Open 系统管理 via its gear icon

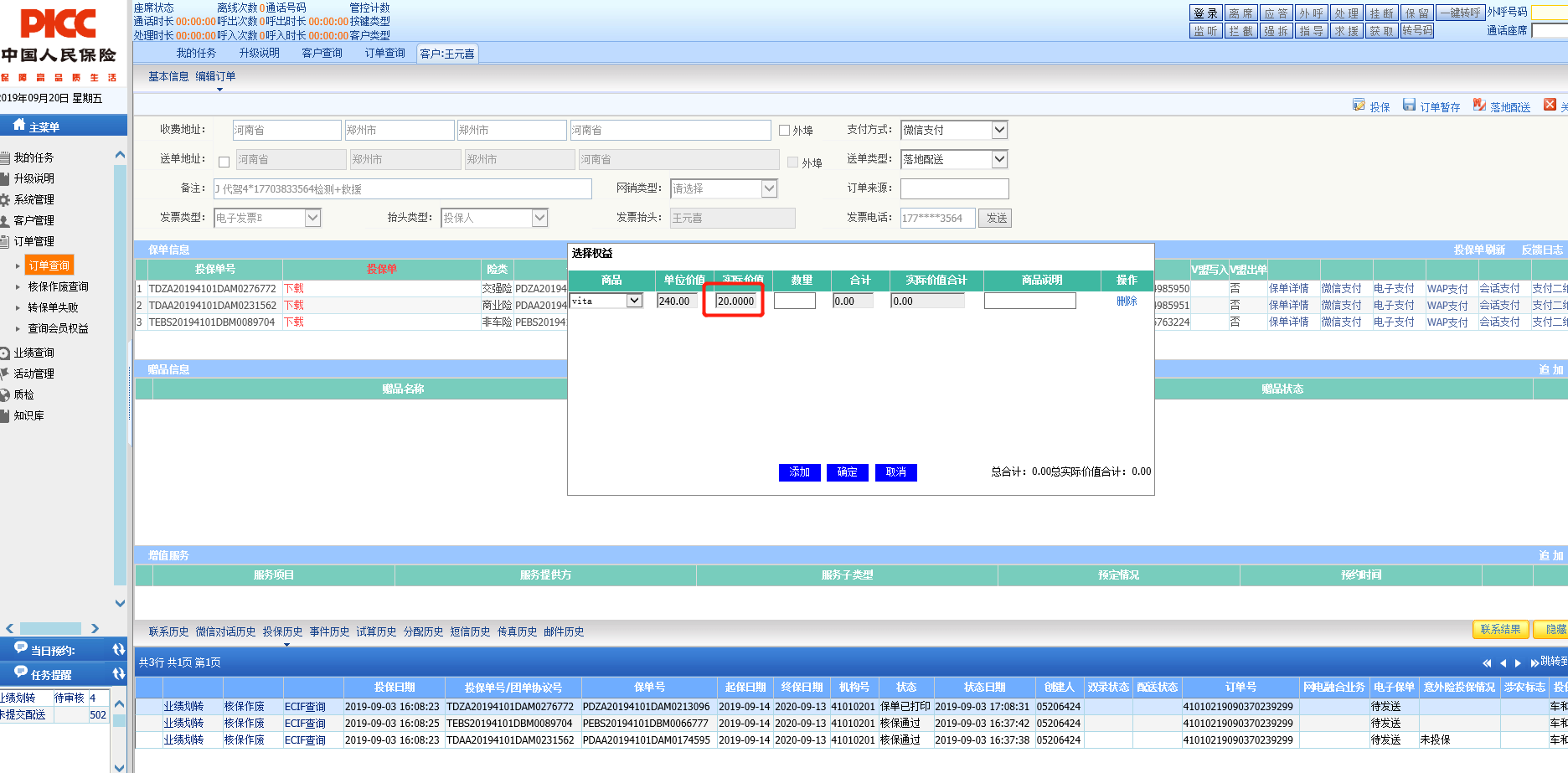(4, 200)
